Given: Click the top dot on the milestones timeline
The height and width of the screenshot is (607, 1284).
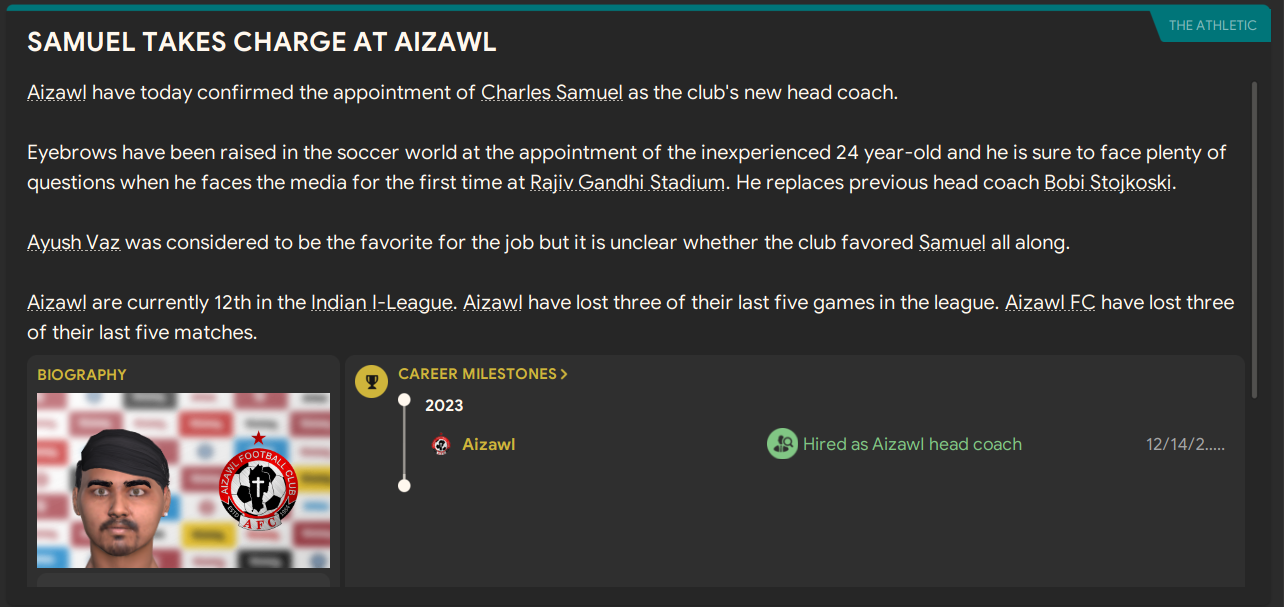Looking at the screenshot, I should click(x=404, y=400).
